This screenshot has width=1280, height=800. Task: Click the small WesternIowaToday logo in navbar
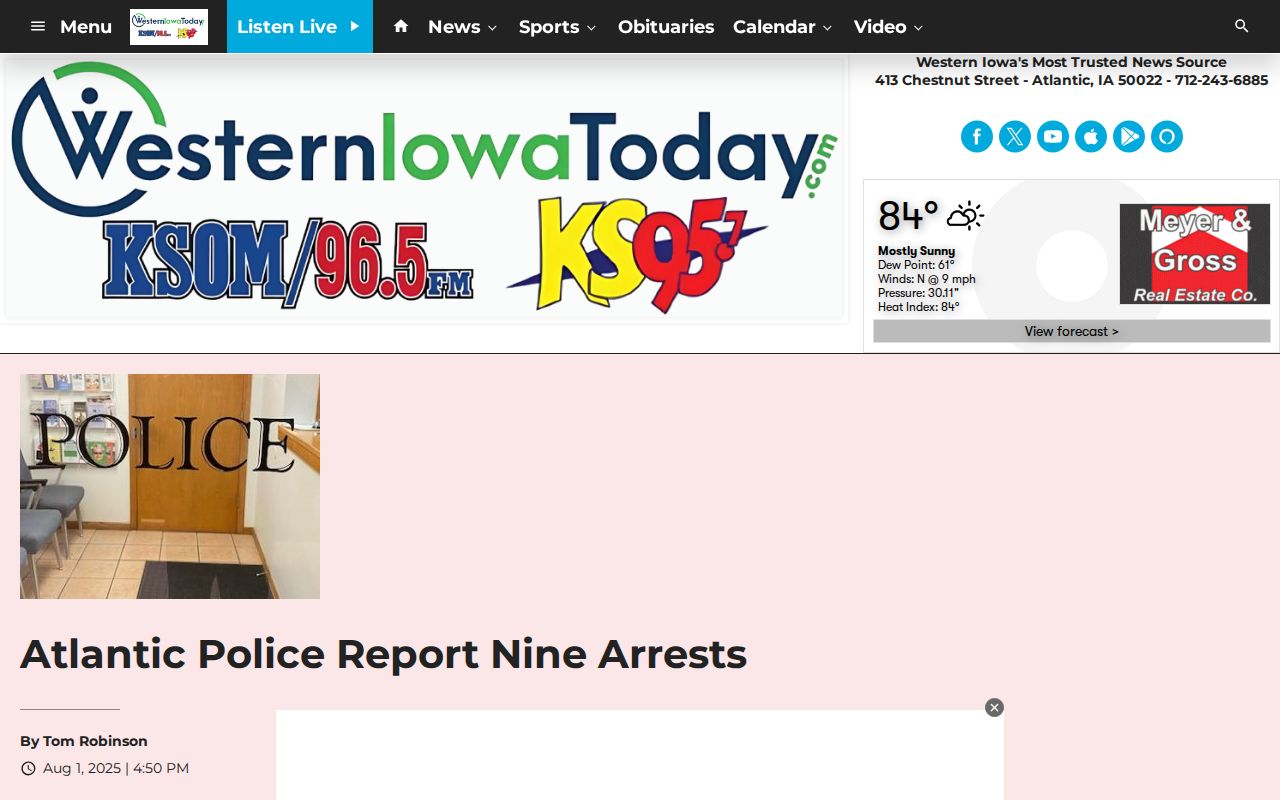(x=169, y=27)
